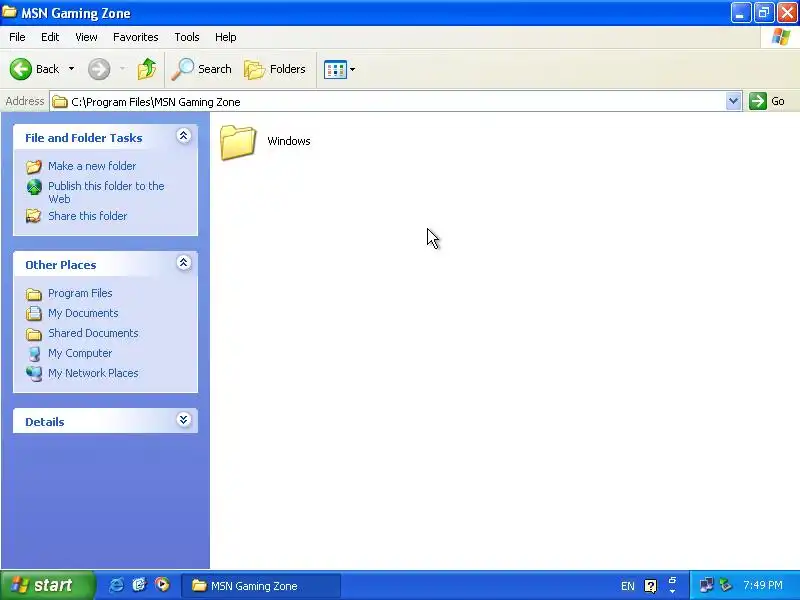Close the MSN Gaming Zone window
The height and width of the screenshot is (600, 800).
[787, 13]
